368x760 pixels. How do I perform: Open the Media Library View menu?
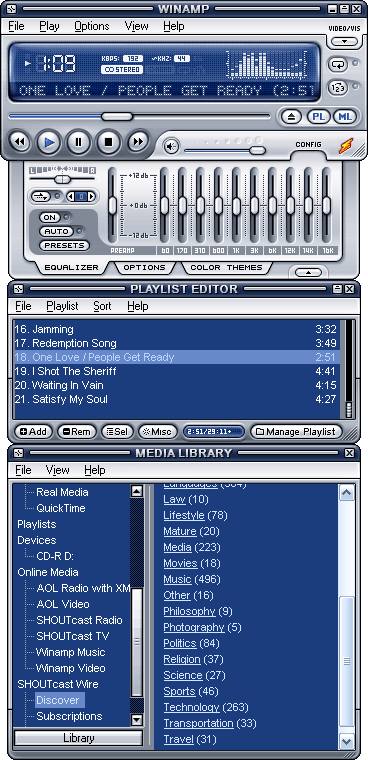[x=58, y=470]
